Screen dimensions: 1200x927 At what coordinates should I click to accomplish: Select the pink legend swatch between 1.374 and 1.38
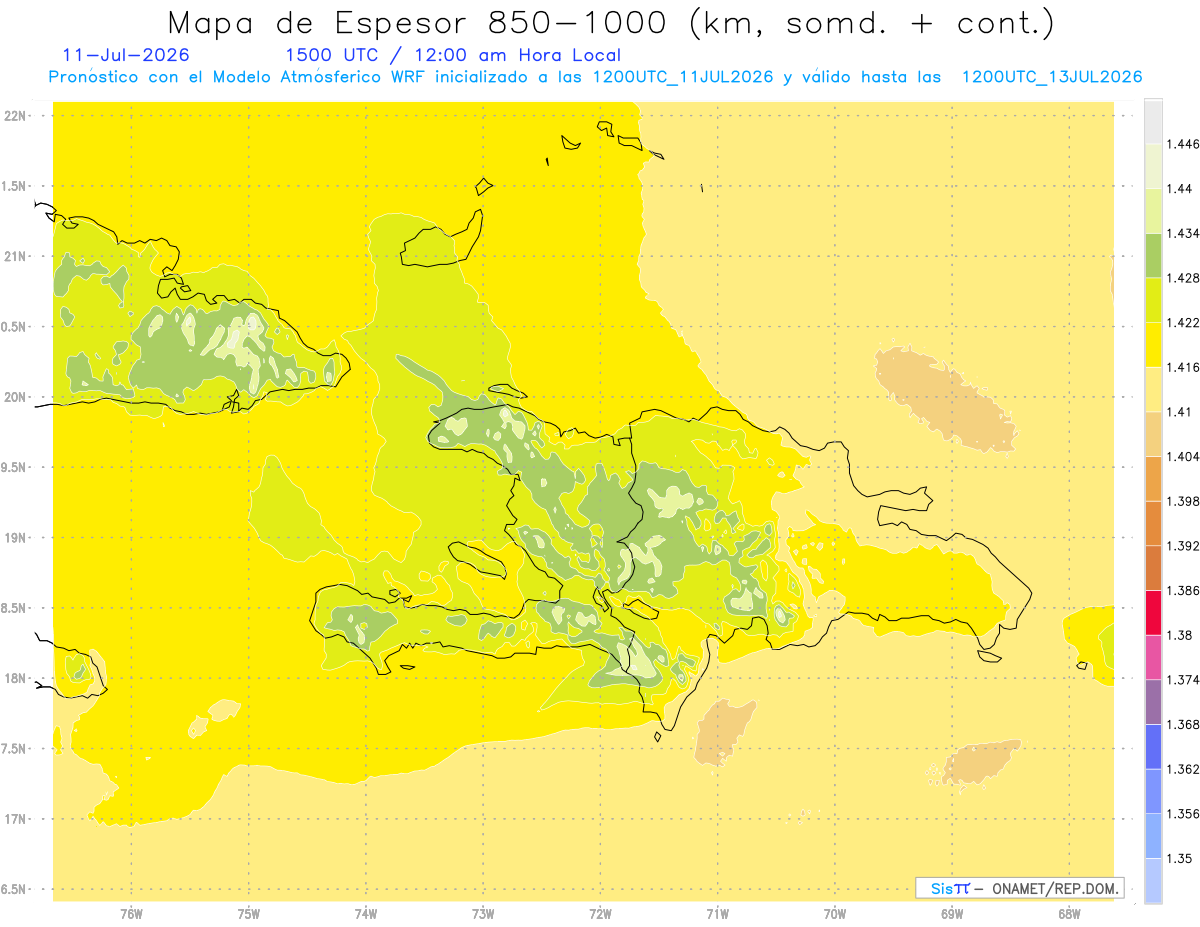point(1153,657)
